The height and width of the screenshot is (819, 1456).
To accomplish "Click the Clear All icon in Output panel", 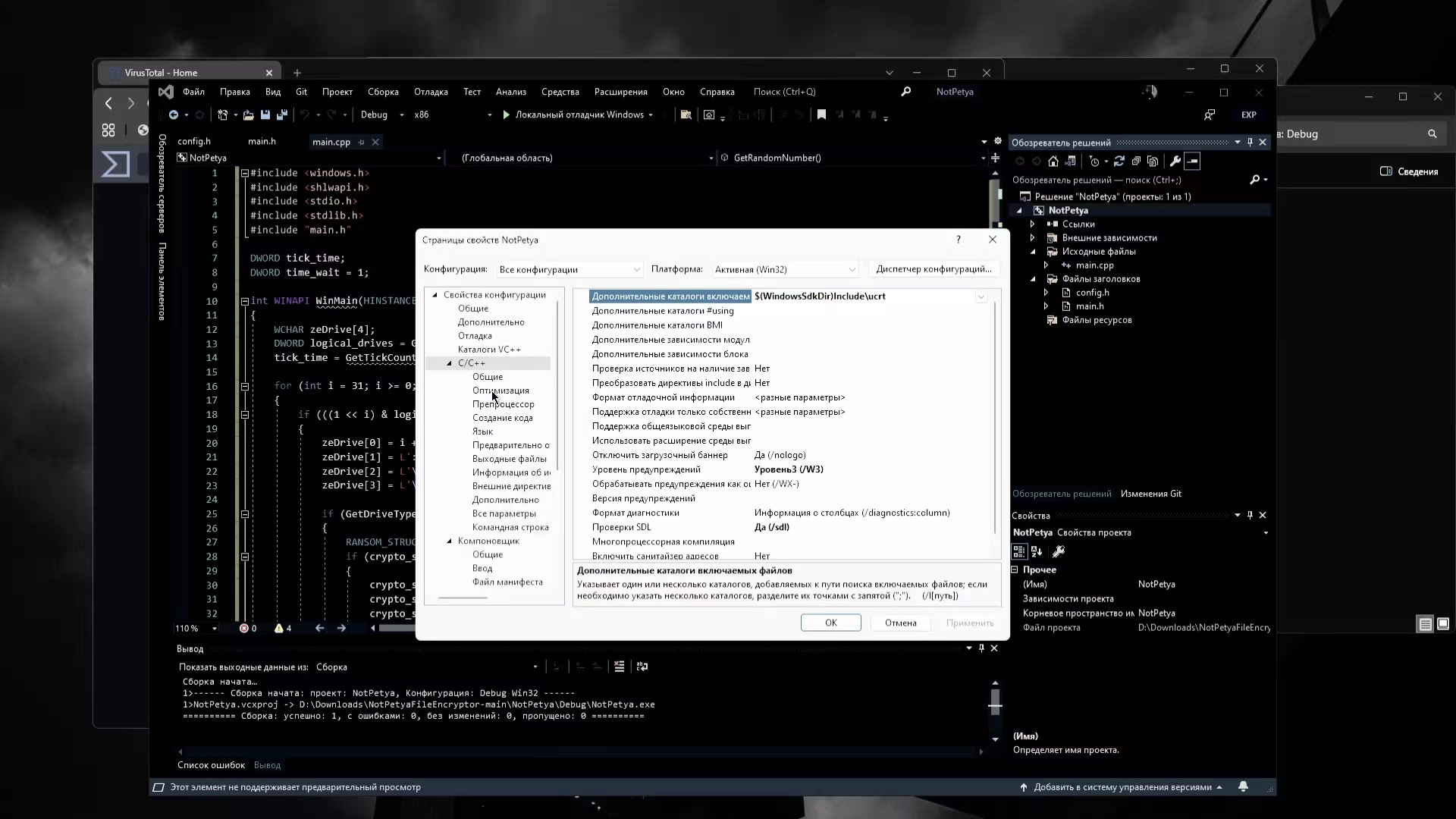I will pyautogui.click(x=620, y=667).
